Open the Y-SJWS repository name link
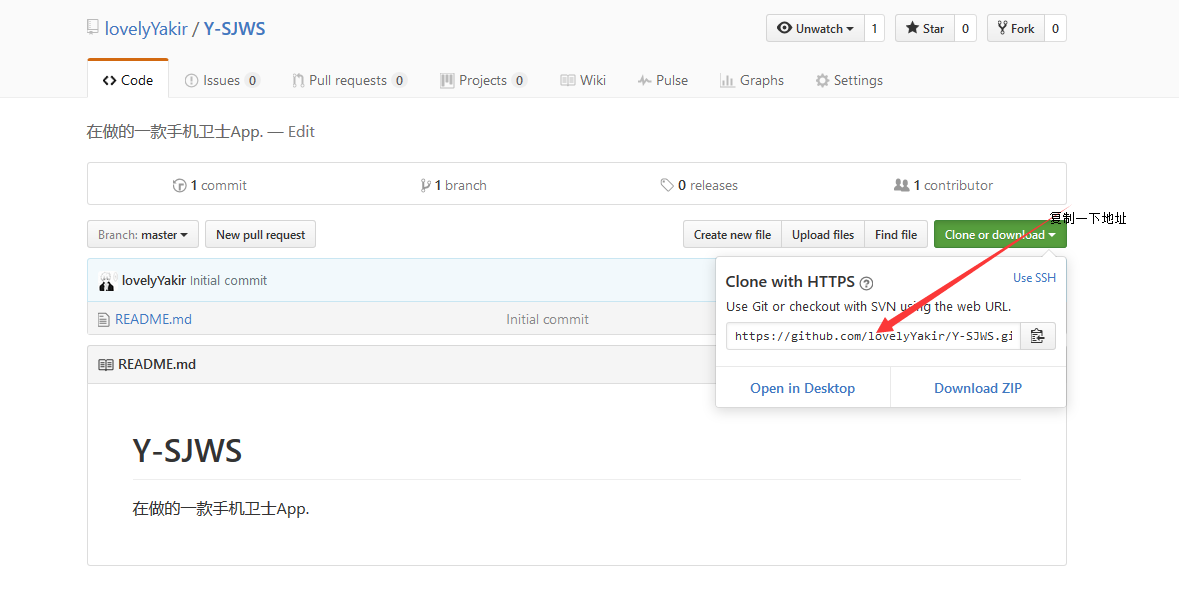This screenshot has height=604, width=1179. pos(235,29)
